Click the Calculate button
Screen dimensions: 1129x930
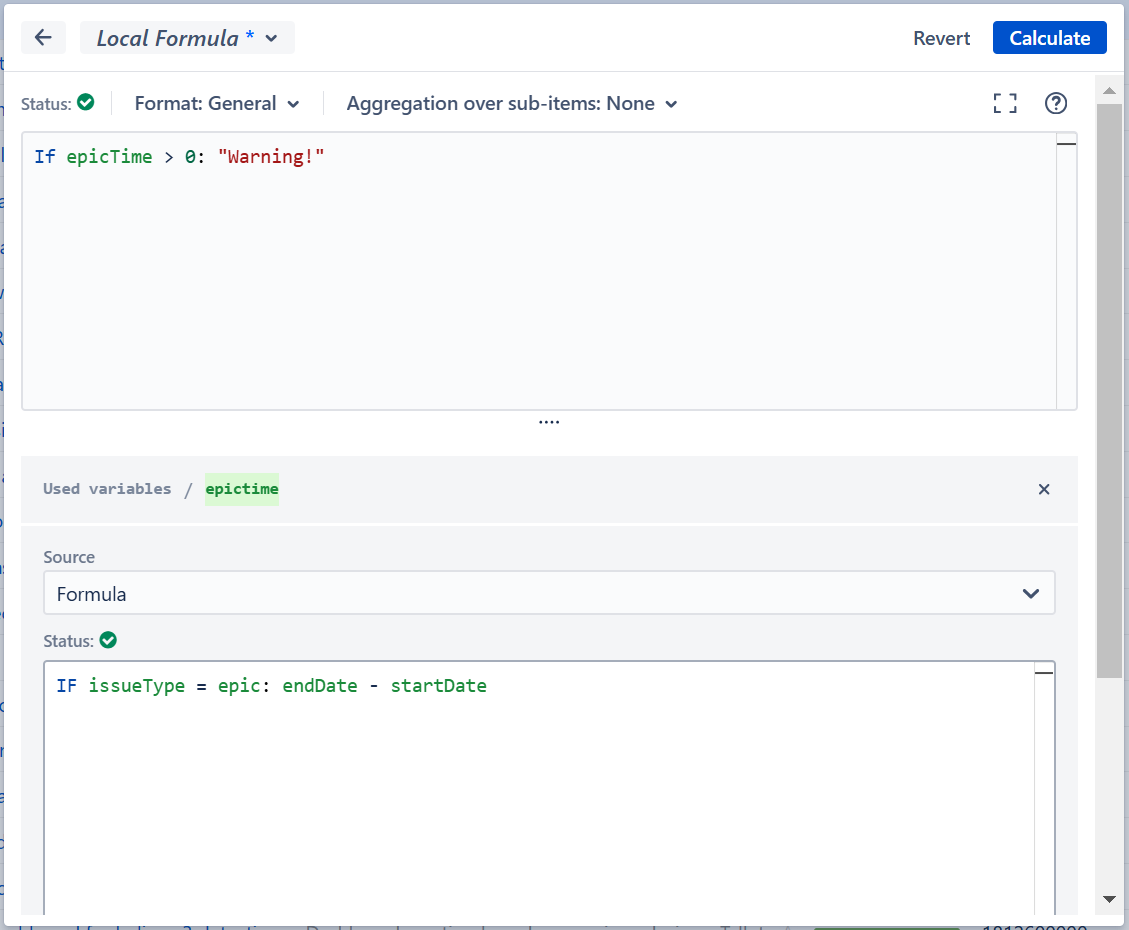click(1049, 38)
